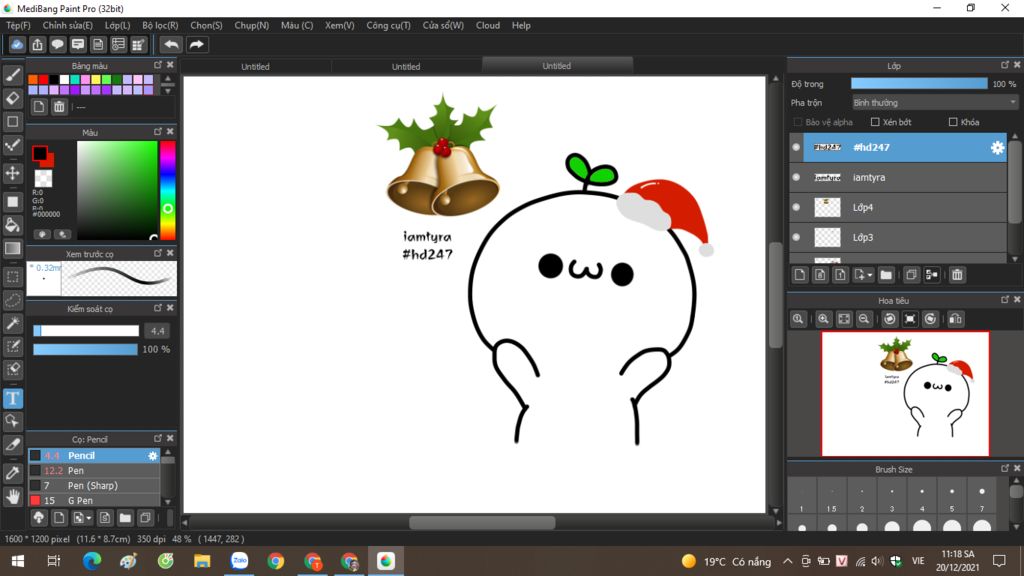Open the Công cụ(T) menu

[389, 25]
